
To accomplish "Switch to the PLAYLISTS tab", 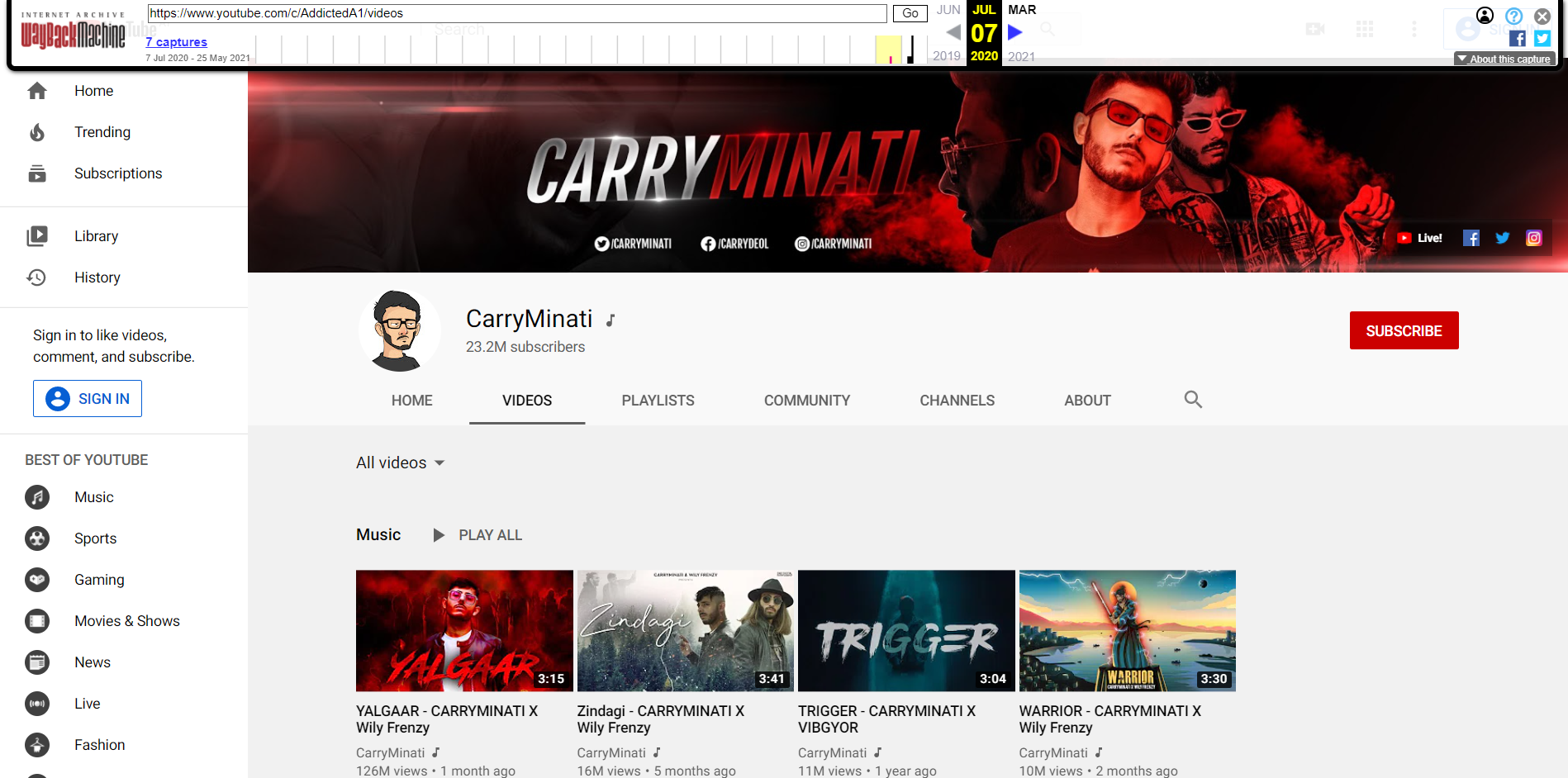I will (x=658, y=401).
